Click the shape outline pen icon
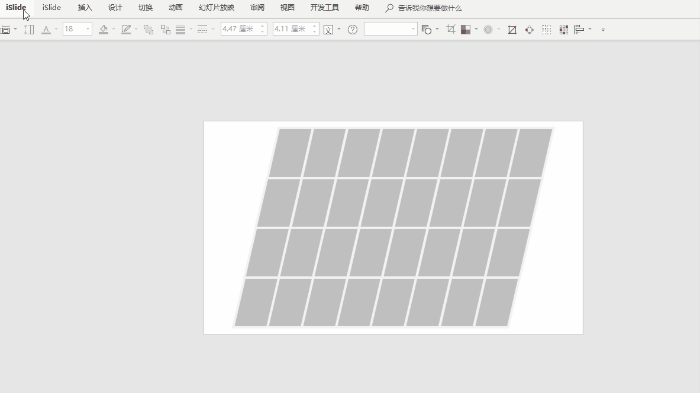The width and height of the screenshot is (700, 393). pos(126,29)
